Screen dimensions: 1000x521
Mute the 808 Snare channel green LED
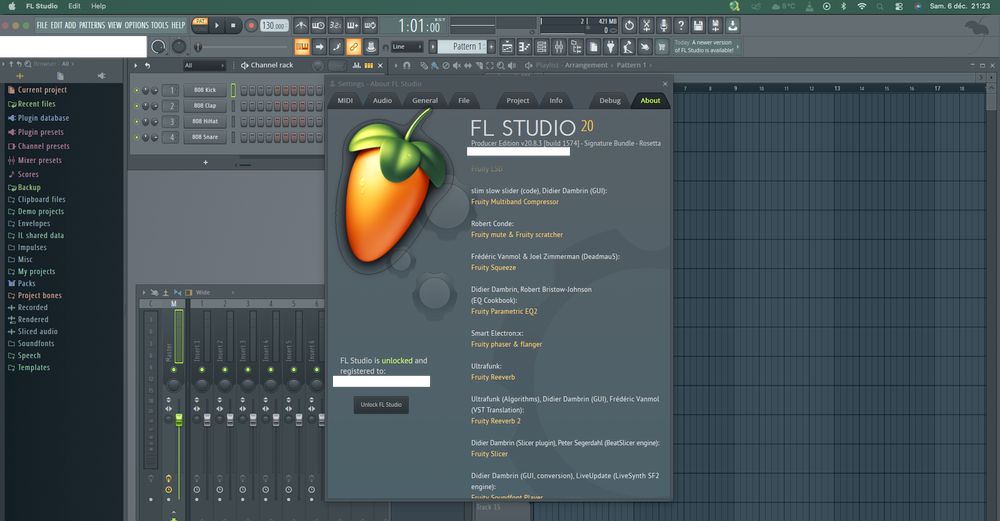[136, 137]
